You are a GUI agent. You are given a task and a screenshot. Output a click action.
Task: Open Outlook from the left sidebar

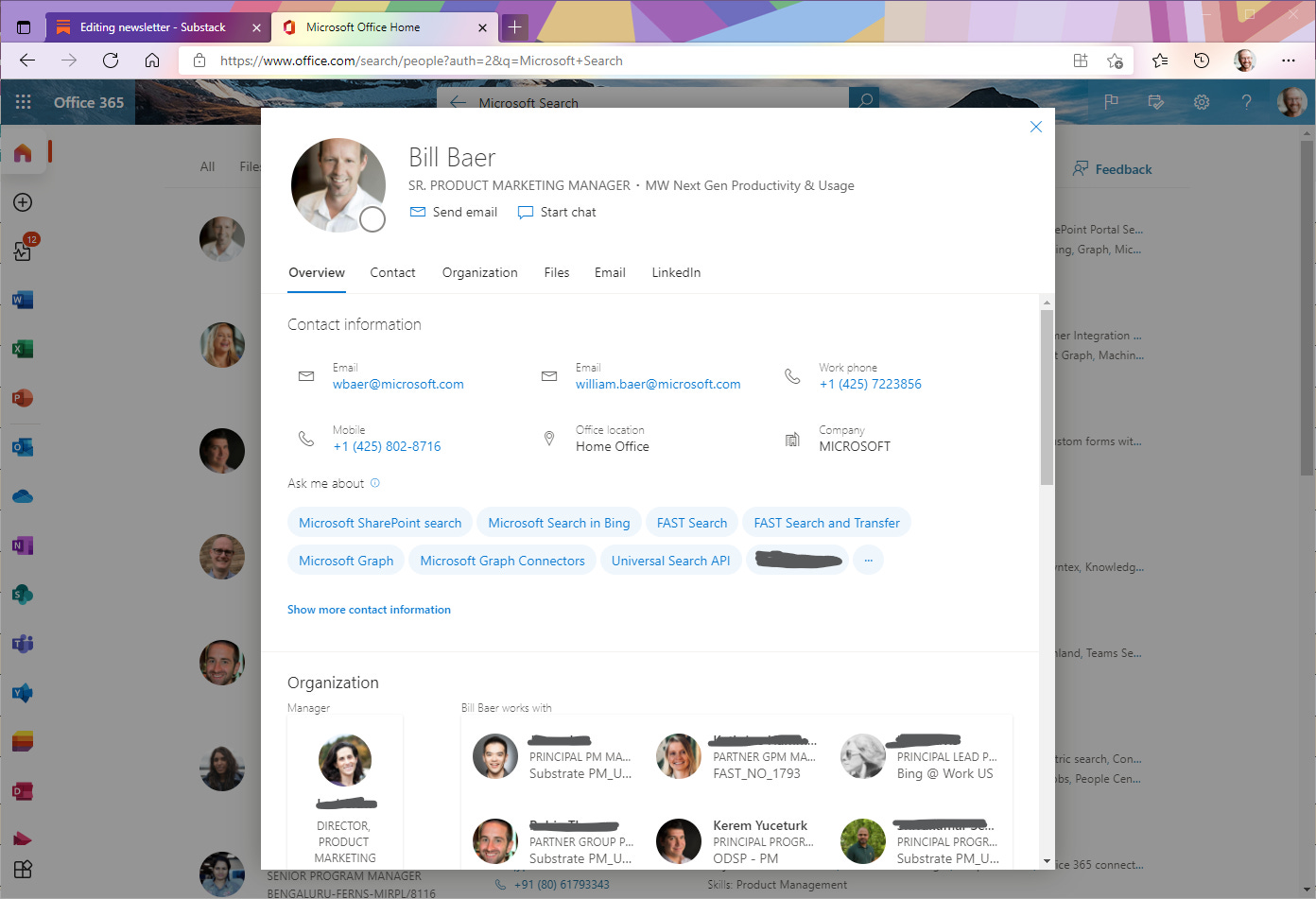pos(23,447)
